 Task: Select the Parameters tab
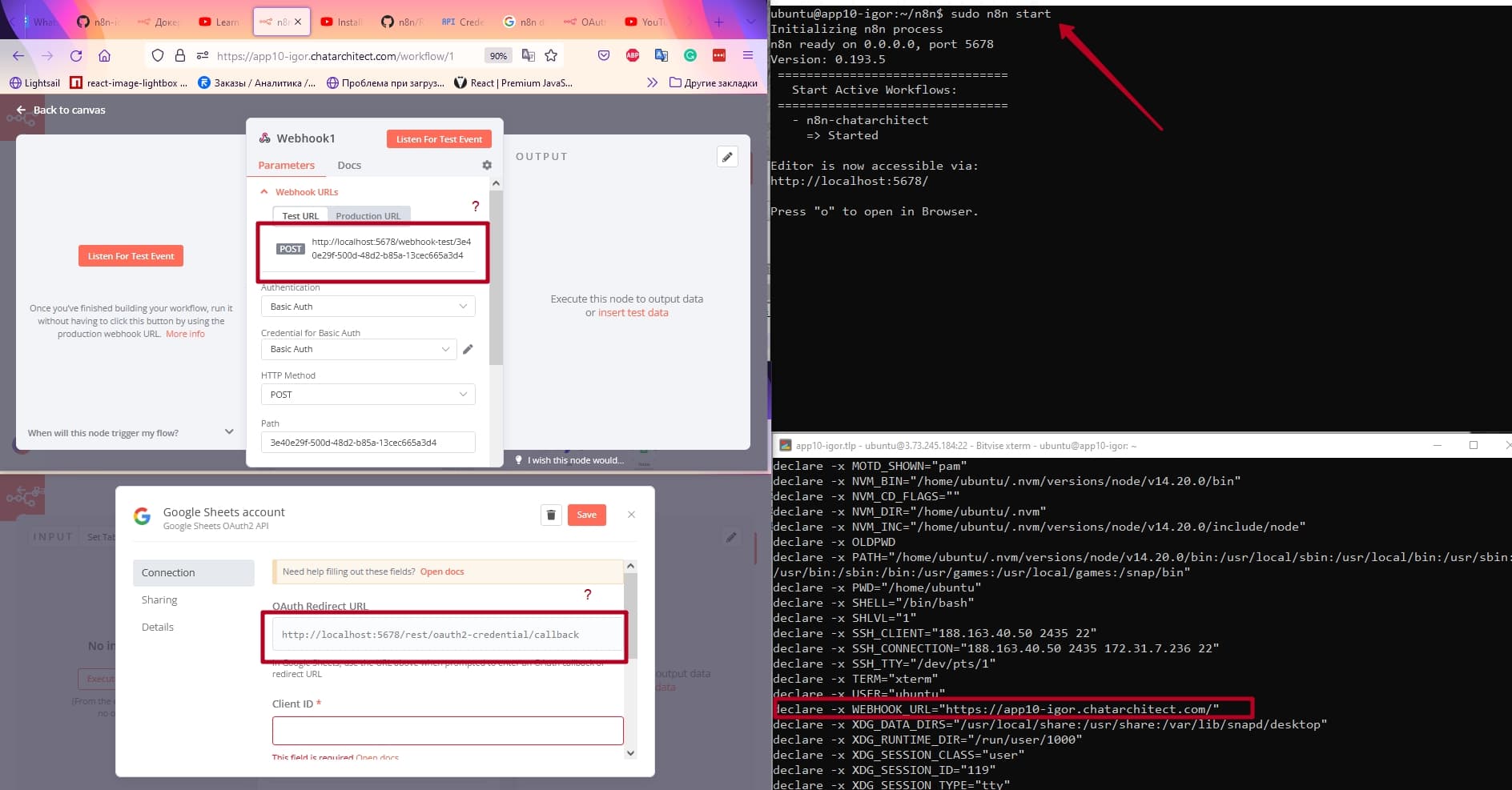(x=287, y=165)
